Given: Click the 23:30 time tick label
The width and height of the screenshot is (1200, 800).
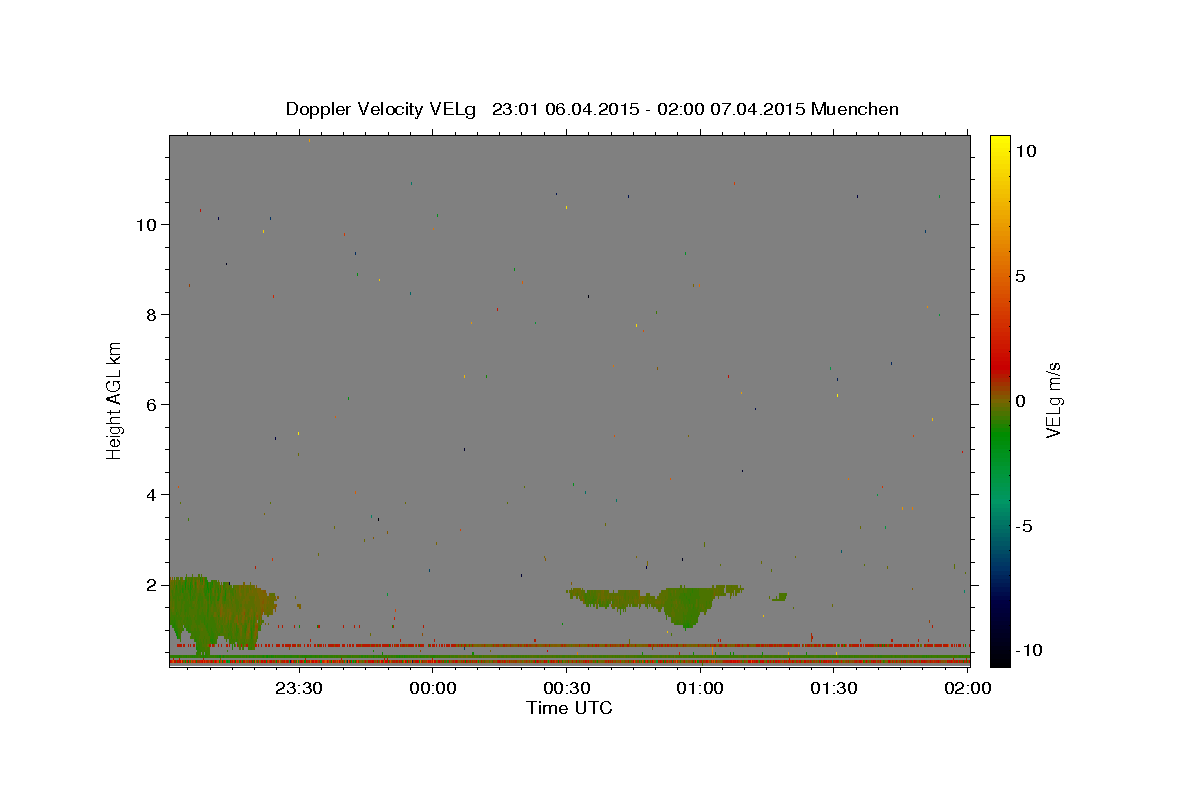Looking at the screenshot, I should pos(299,688).
